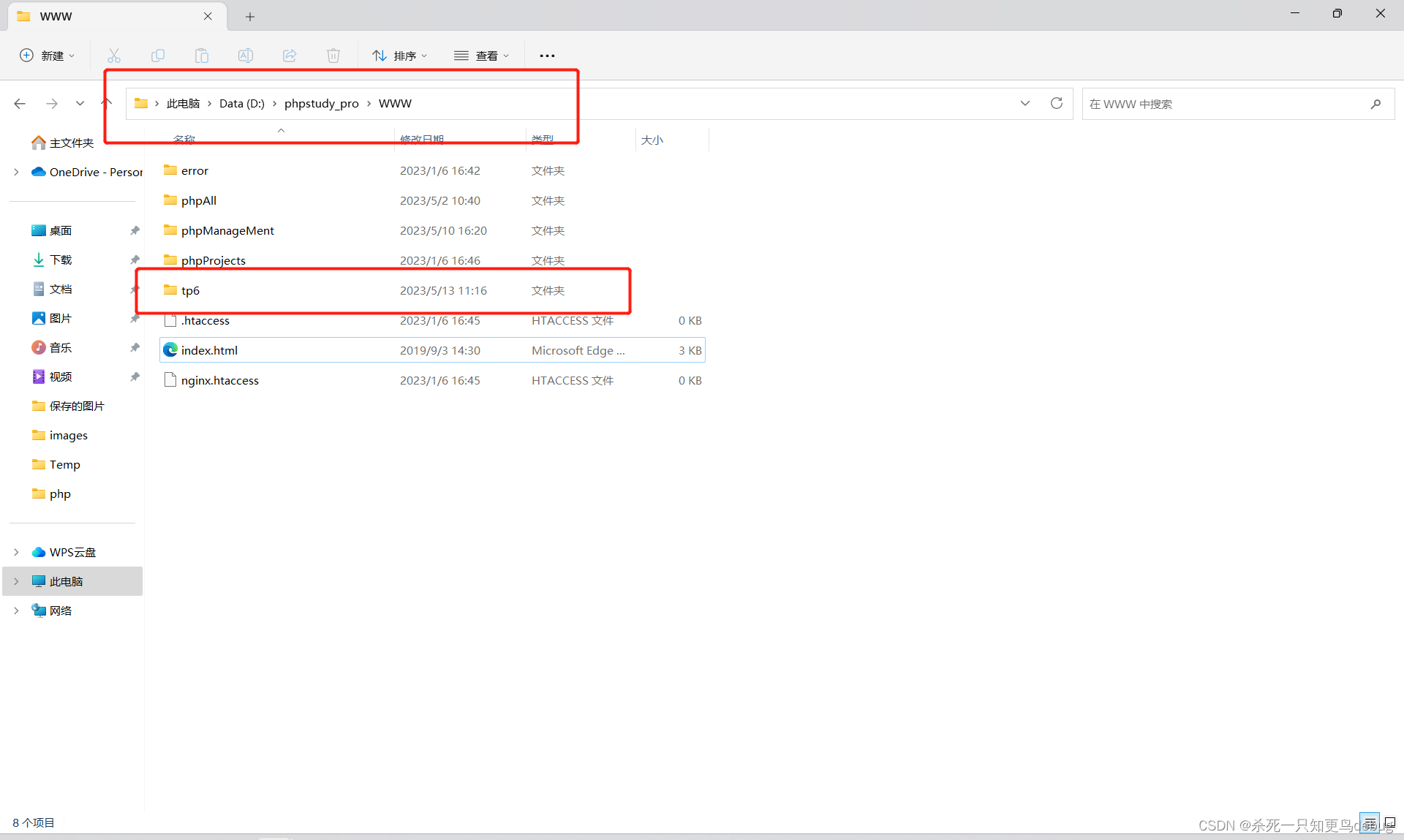Click the refresh icon beside the address bar
Viewport: 1404px width, 840px height.
[1056, 103]
